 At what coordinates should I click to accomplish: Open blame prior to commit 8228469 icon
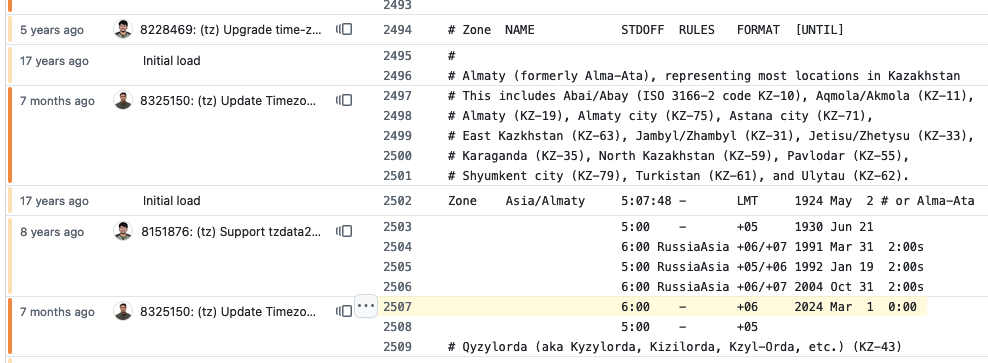[x=343, y=29]
